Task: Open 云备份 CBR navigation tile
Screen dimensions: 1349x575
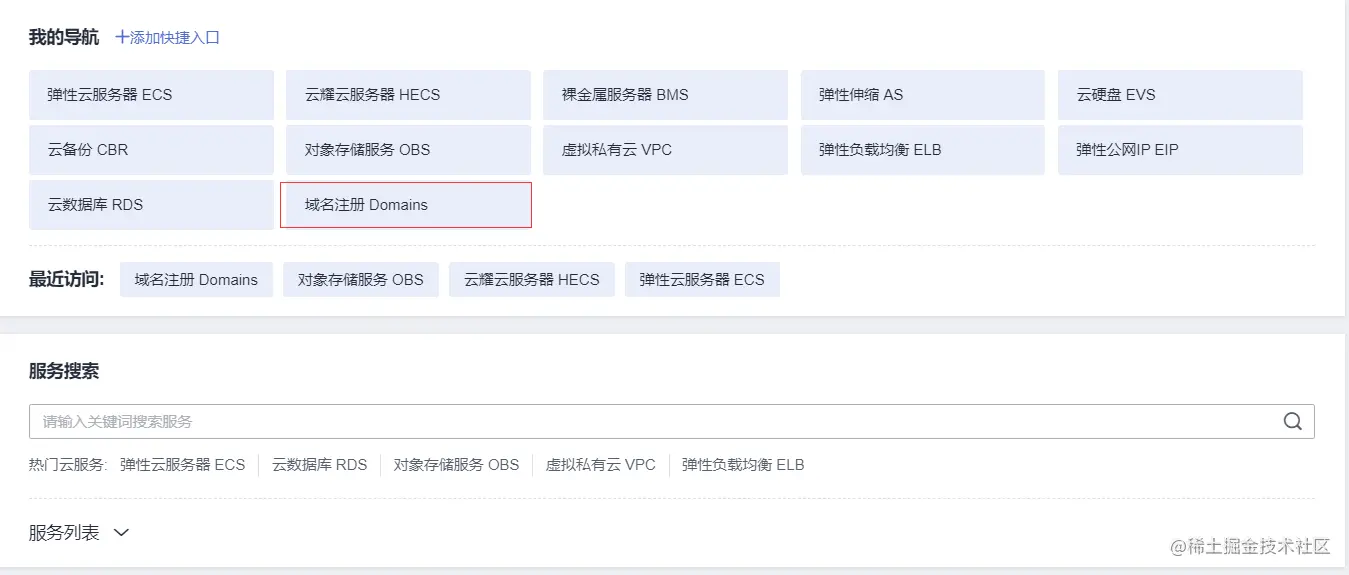Action: click(x=151, y=150)
